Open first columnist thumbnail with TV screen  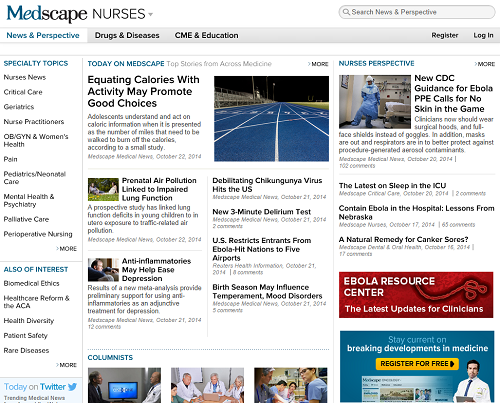(124, 385)
